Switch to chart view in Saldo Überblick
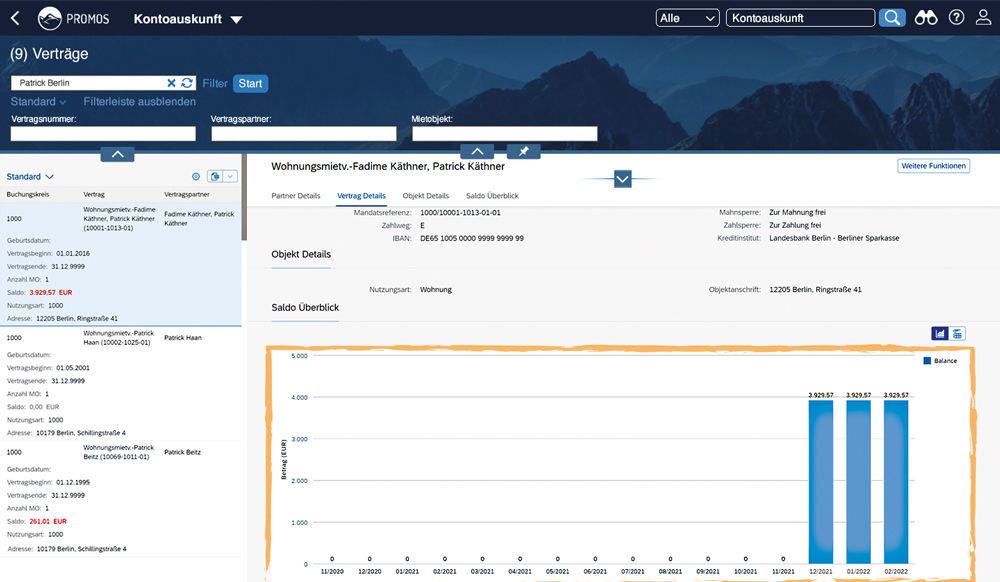The image size is (1000, 582). click(x=940, y=333)
